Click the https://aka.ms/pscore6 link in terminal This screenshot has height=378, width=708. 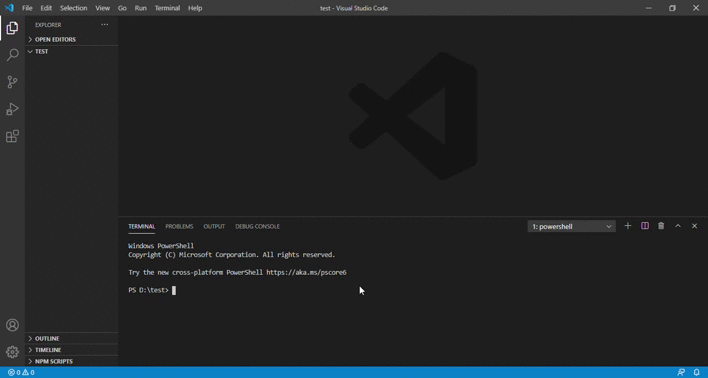click(306, 272)
